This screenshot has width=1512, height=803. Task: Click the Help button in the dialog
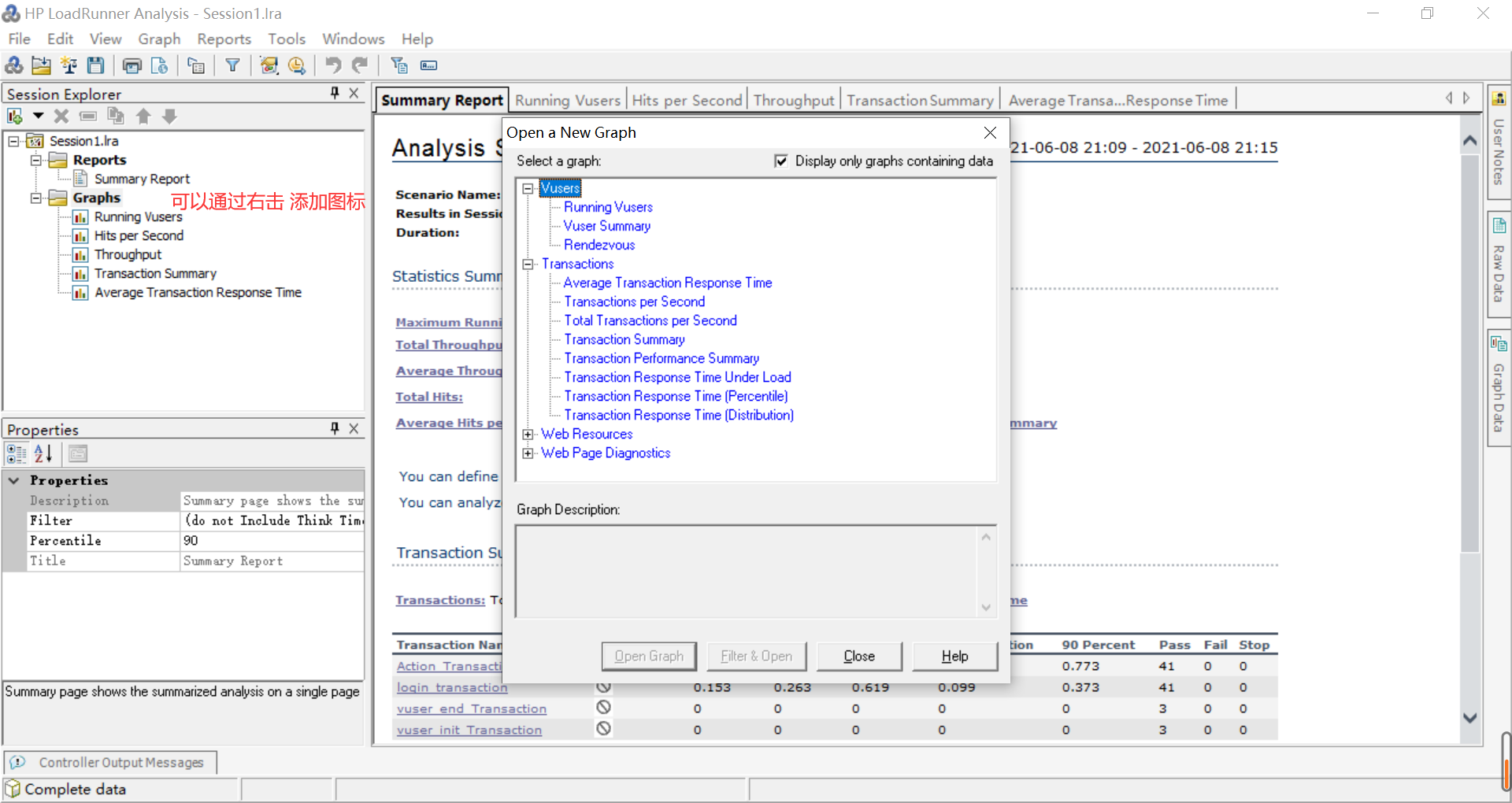click(954, 656)
